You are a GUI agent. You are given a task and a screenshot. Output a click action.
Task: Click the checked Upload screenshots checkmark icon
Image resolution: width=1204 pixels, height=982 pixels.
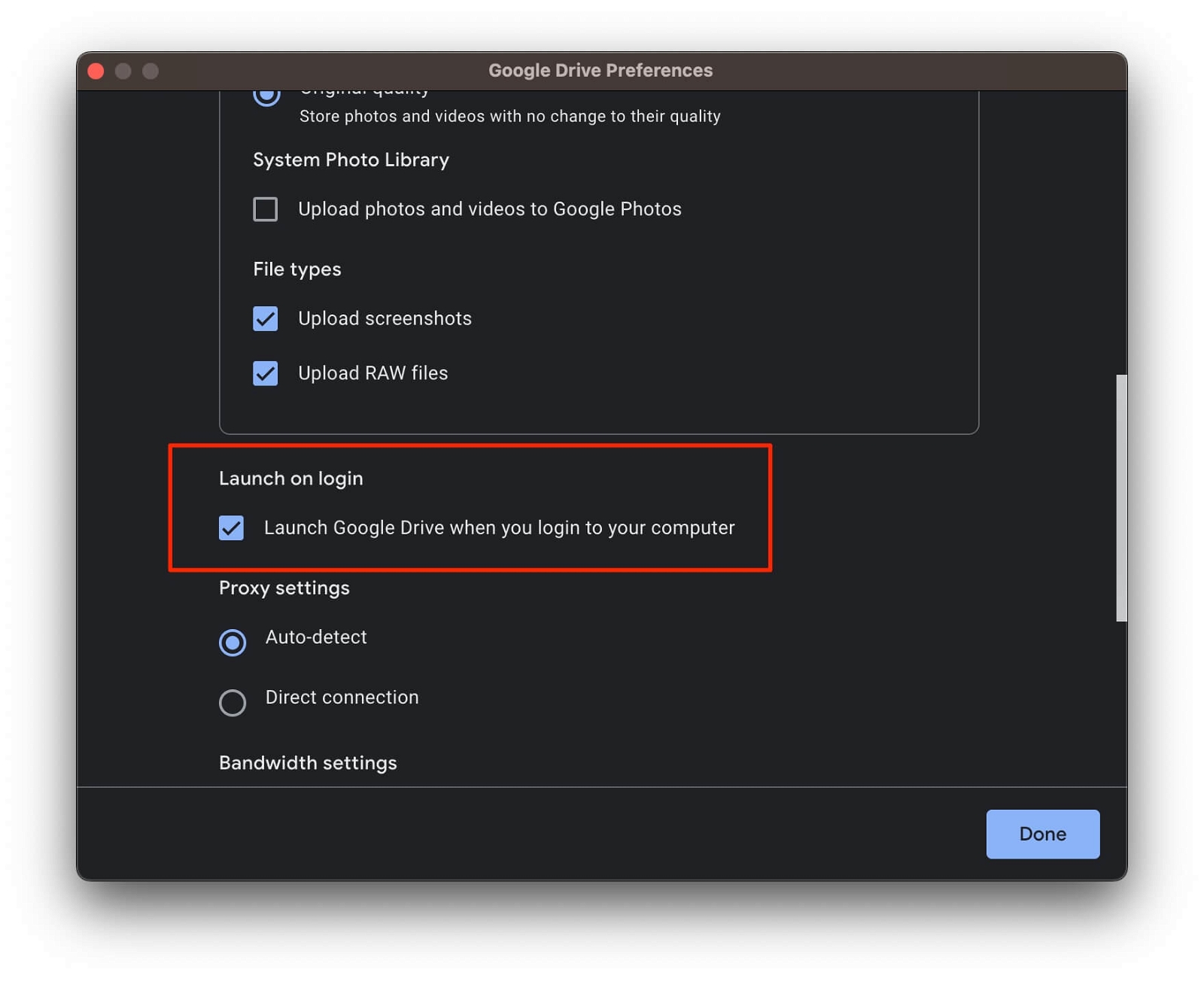[x=265, y=319]
